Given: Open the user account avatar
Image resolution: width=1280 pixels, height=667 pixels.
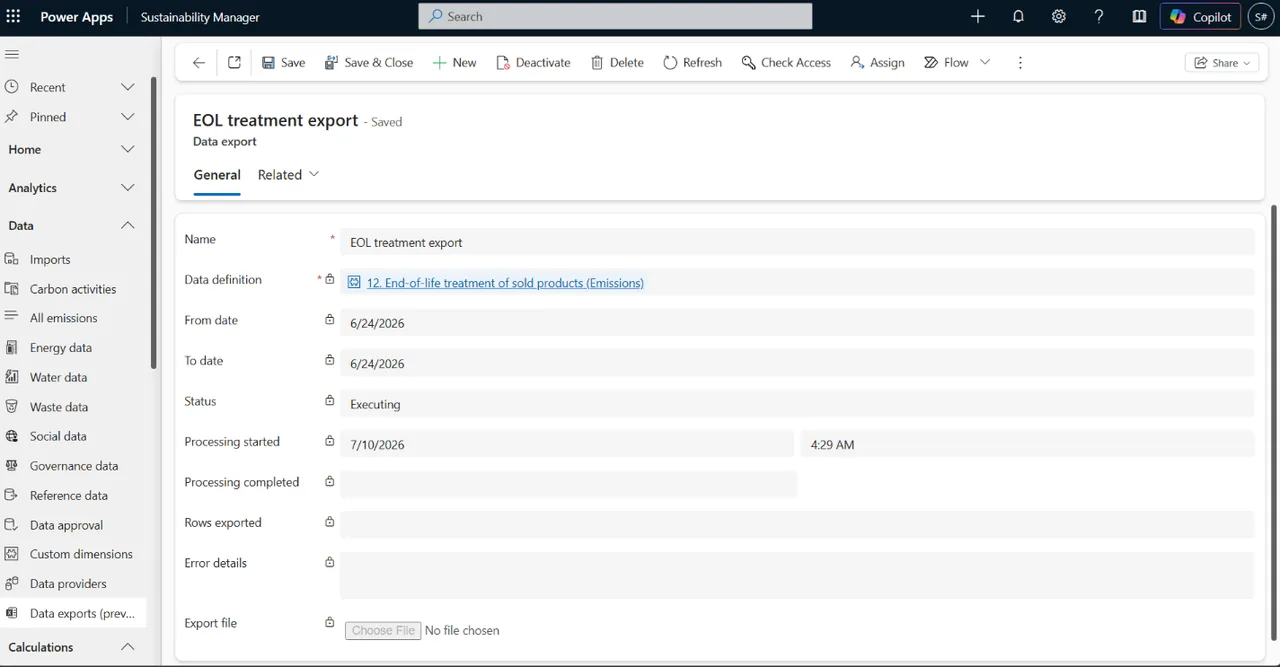Looking at the screenshot, I should click(x=1260, y=17).
